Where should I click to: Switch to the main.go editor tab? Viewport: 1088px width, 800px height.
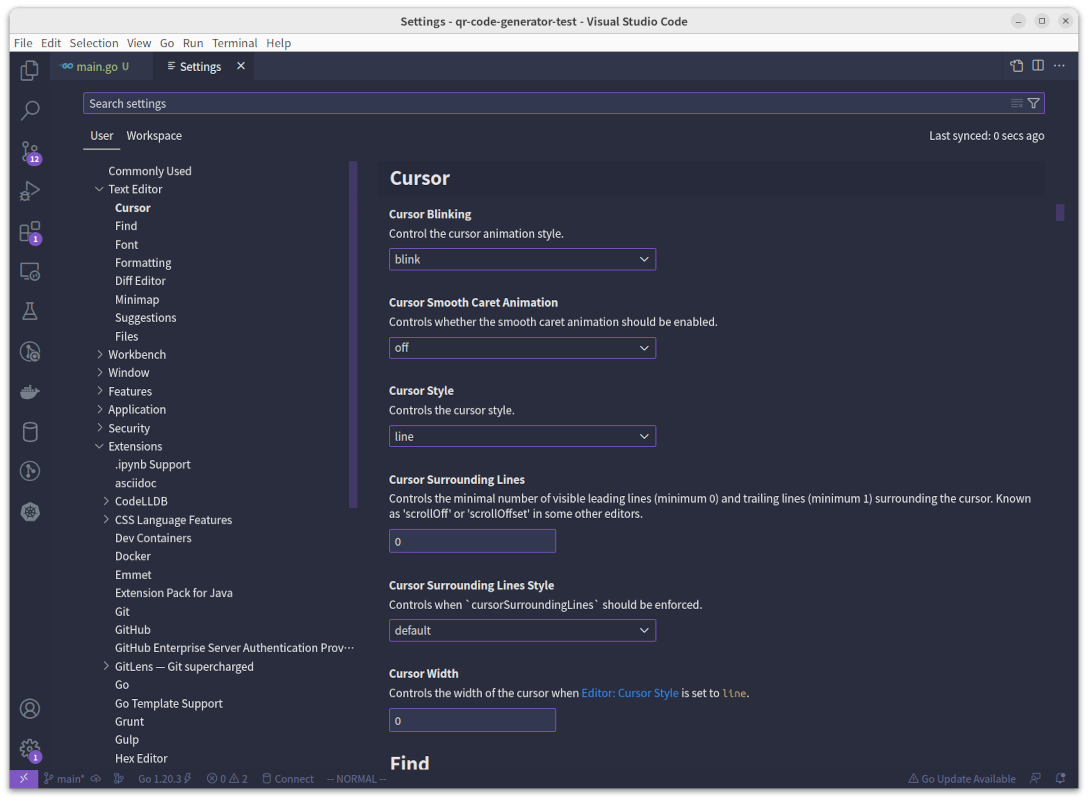(101, 67)
